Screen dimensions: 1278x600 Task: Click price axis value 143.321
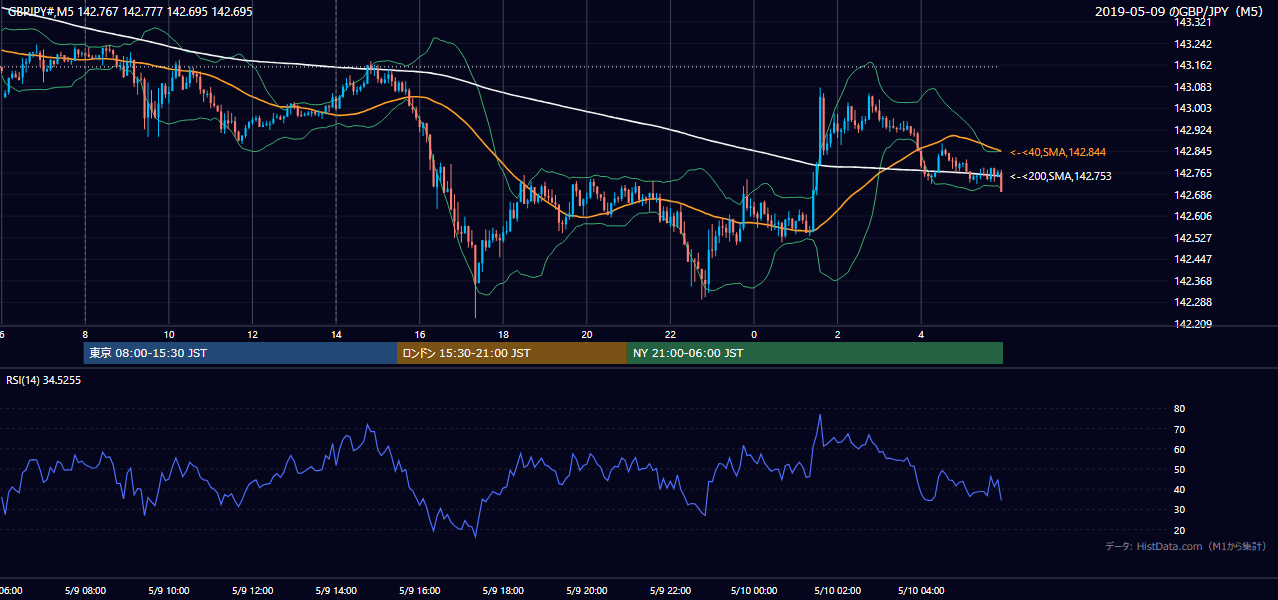click(1191, 22)
